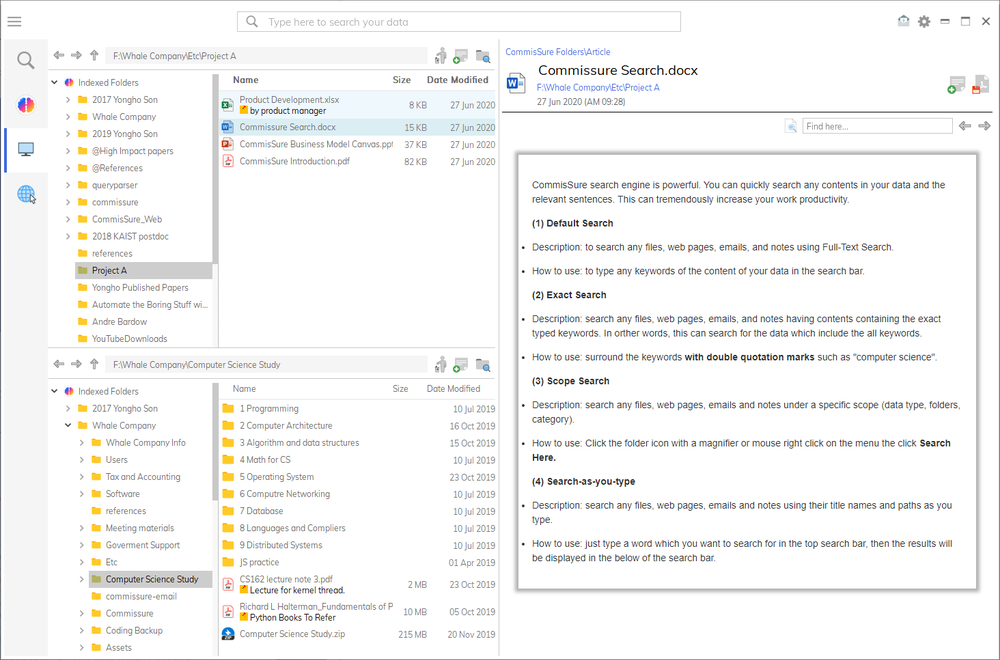Click the page search icon beside Find here

coord(791,126)
